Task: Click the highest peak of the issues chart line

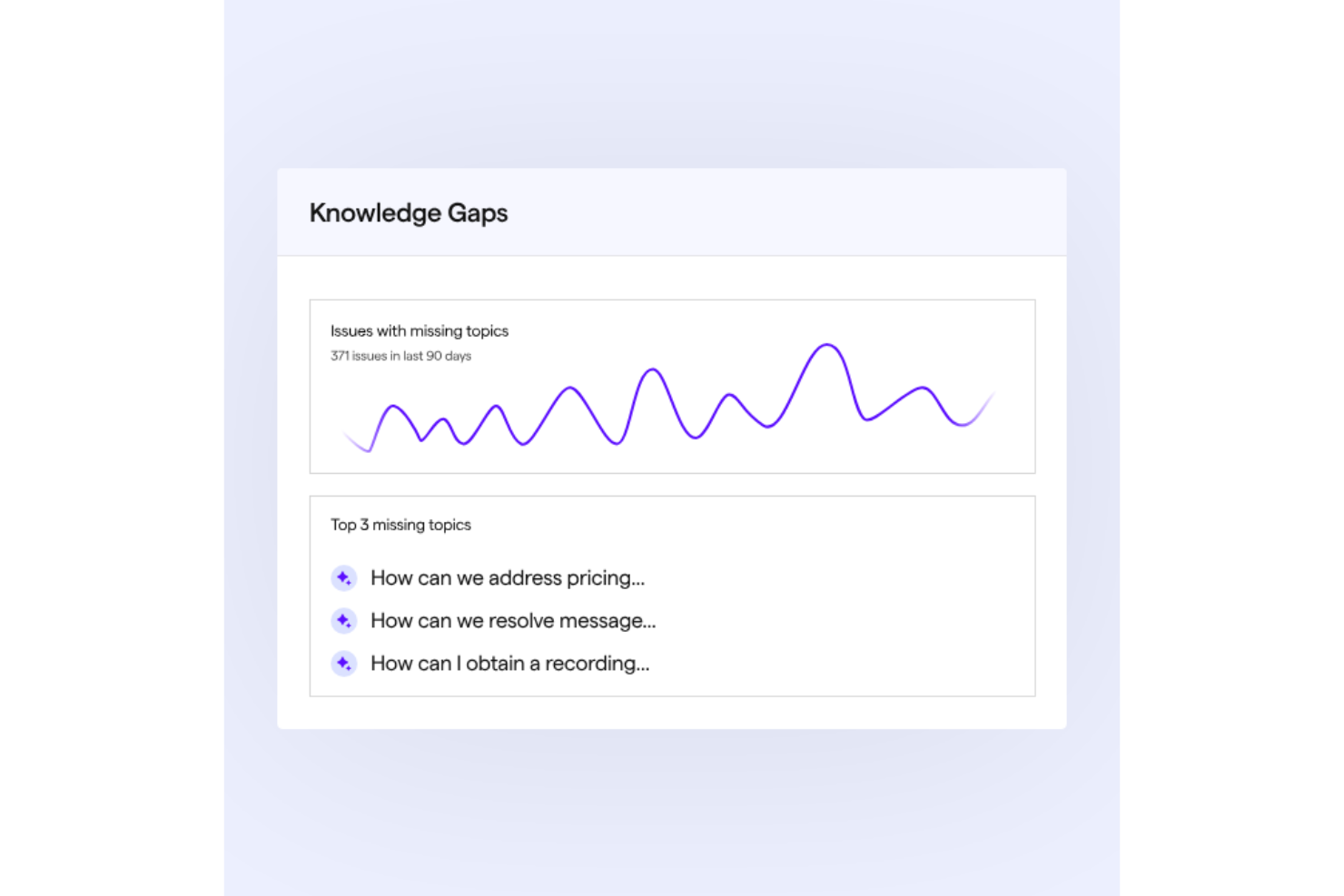Action: pyautogui.click(x=827, y=345)
